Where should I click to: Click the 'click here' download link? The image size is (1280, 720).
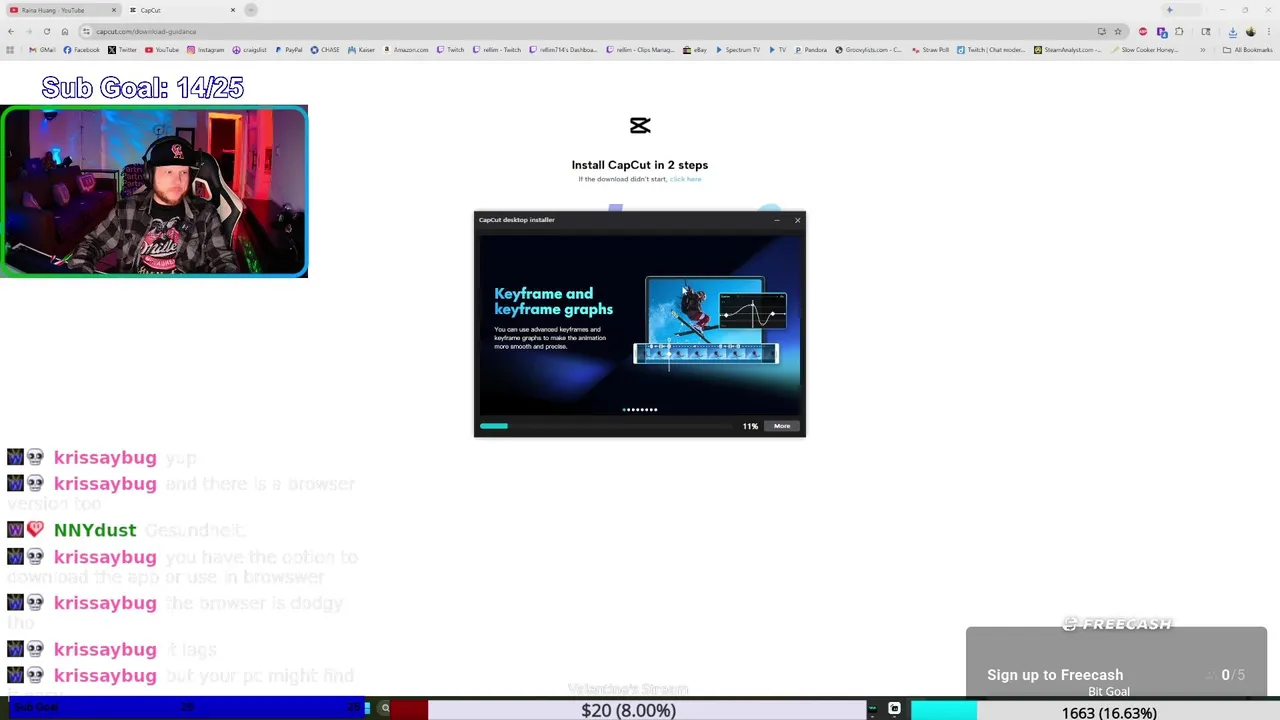(x=685, y=179)
